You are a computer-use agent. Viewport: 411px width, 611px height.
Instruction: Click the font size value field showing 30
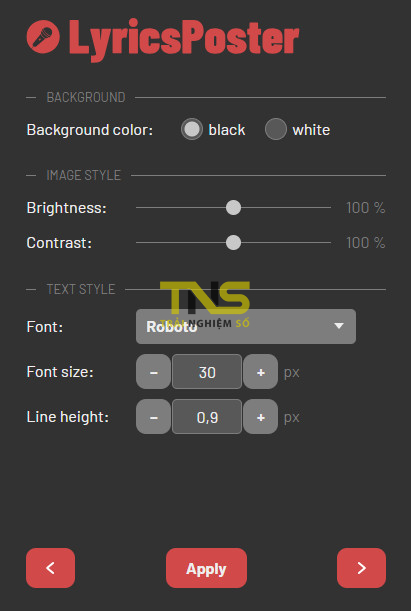click(x=207, y=372)
